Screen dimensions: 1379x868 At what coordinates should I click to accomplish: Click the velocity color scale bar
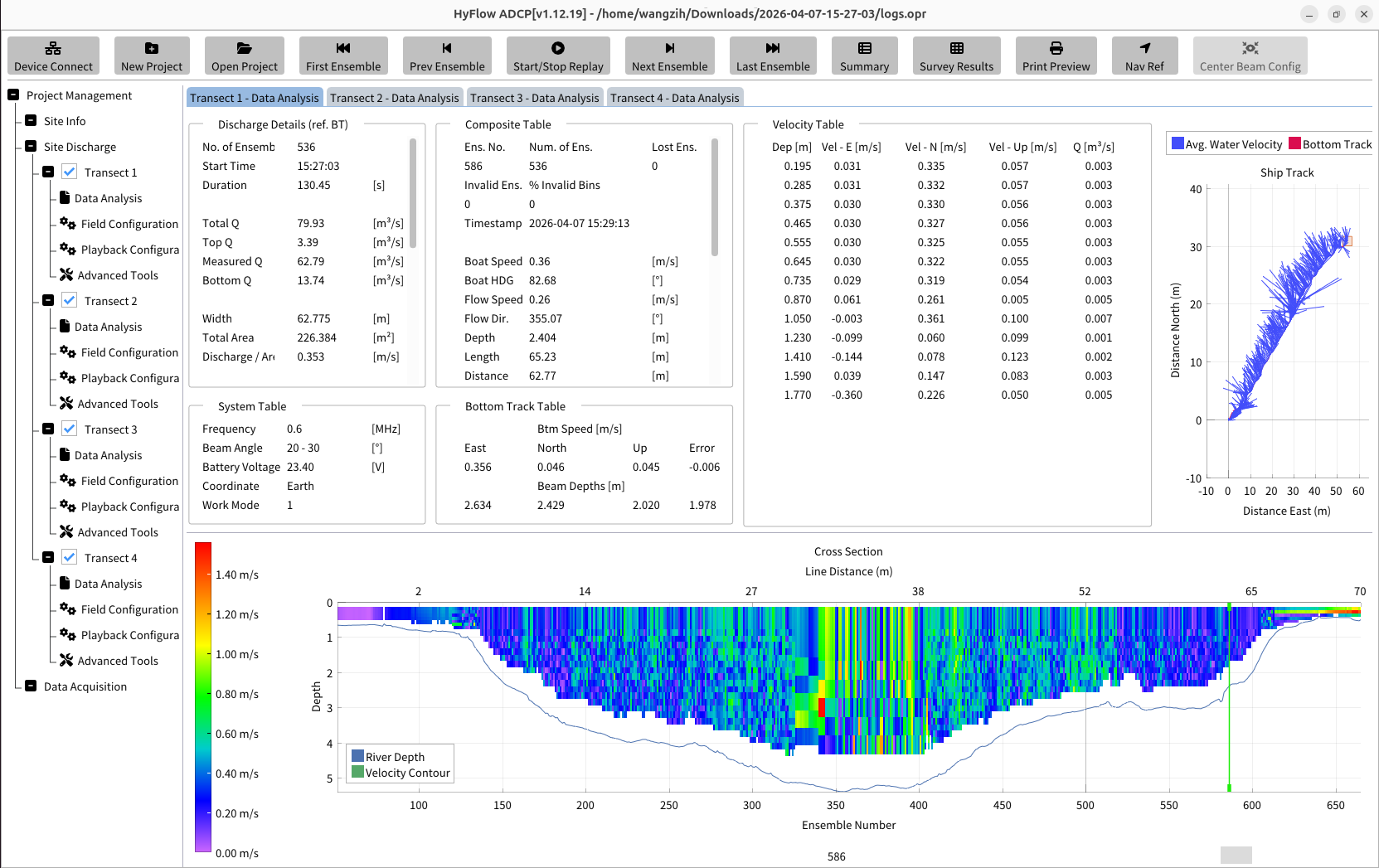pyautogui.click(x=203, y=697)
